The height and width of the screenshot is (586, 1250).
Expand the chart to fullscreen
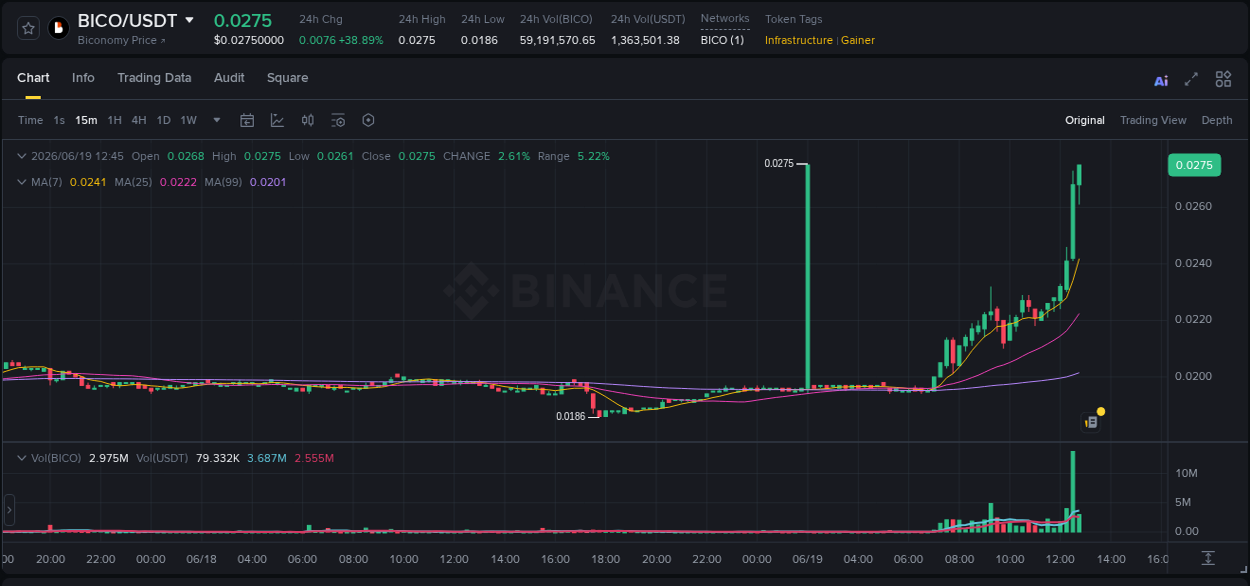pos(1191,79)
